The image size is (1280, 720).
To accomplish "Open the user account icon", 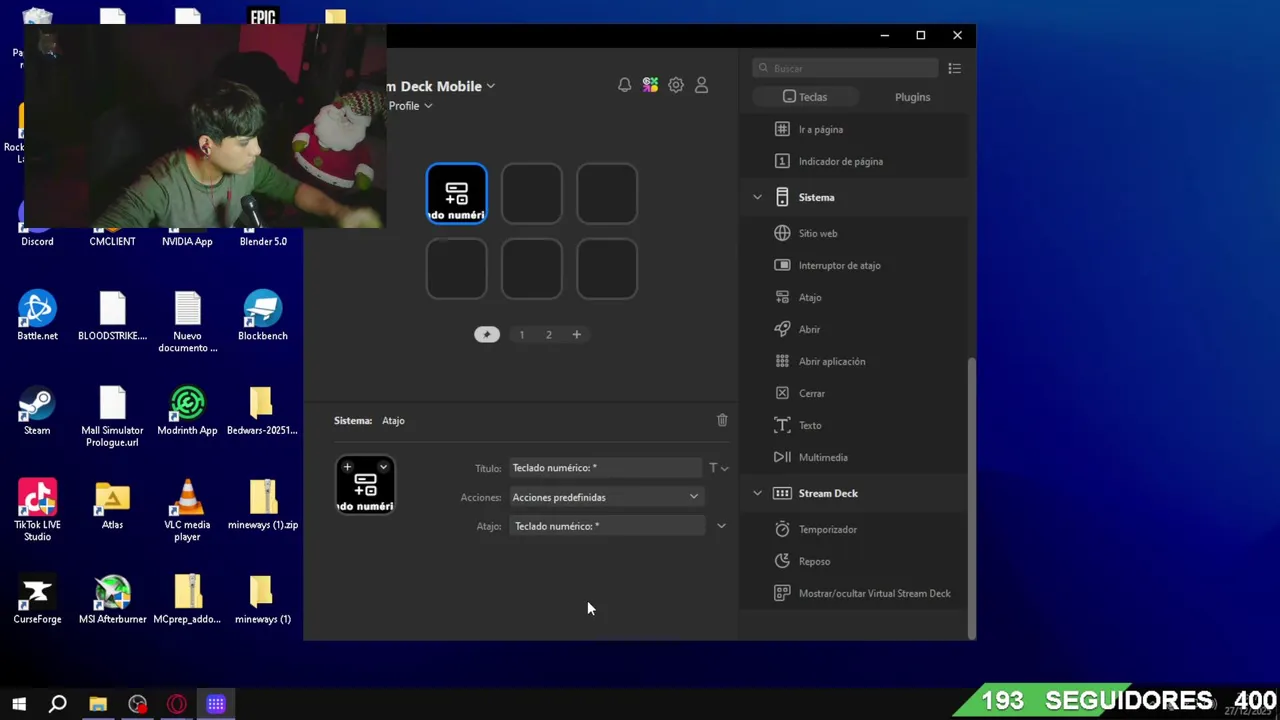I will [701, 85].
